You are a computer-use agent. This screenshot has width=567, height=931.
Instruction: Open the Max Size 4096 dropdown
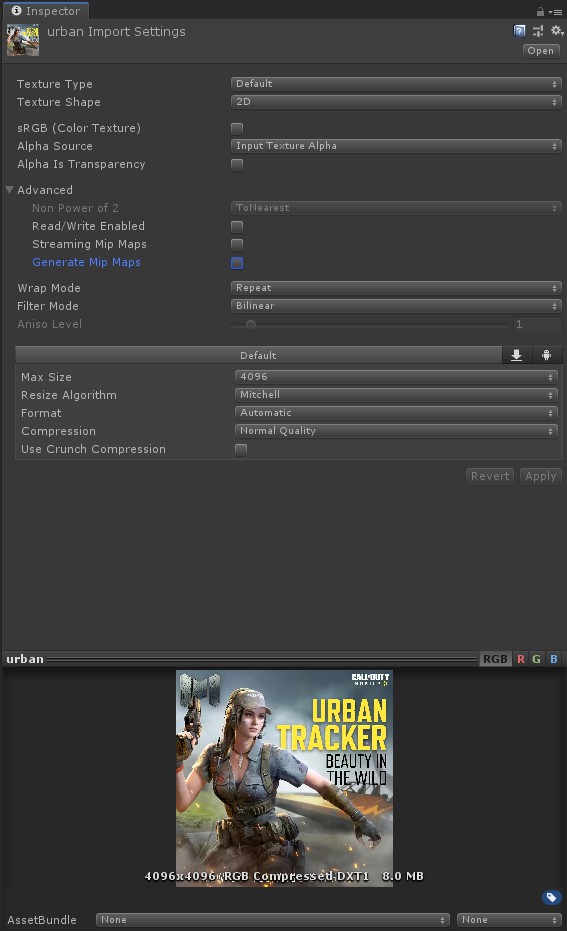(397, 376)
